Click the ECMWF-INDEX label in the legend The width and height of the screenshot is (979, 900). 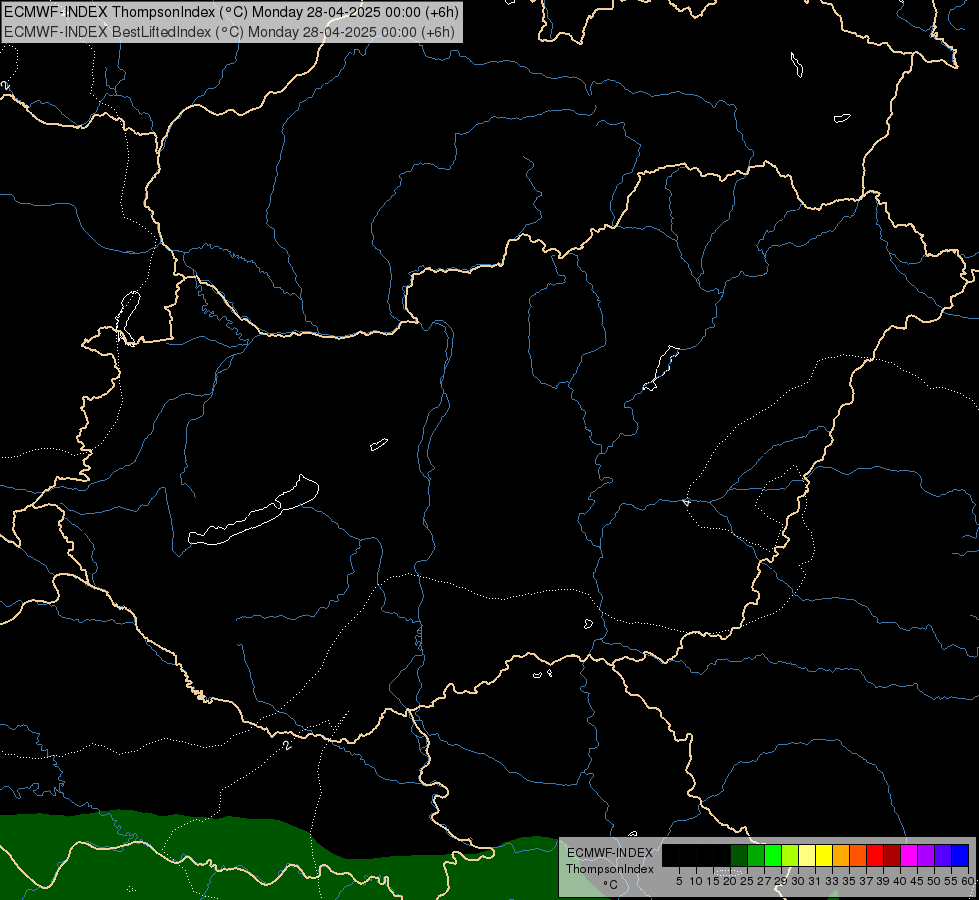click(610, 853)
